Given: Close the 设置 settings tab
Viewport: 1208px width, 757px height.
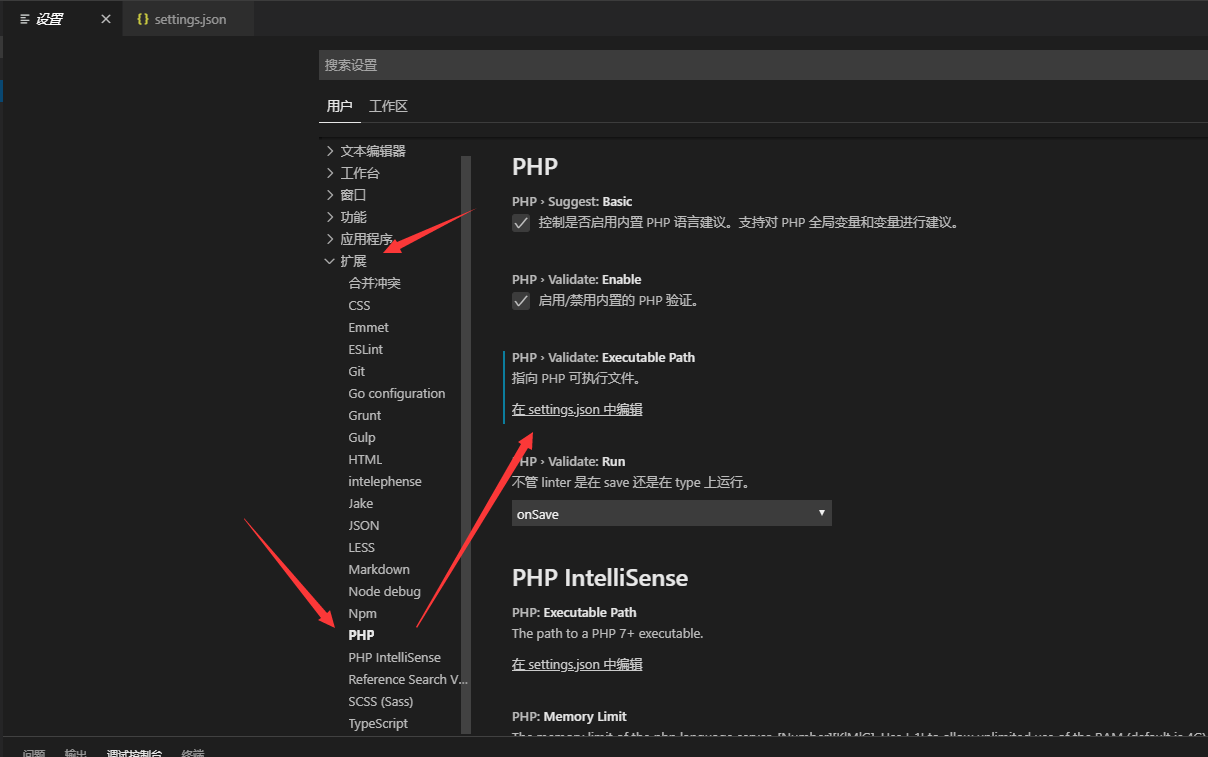Looking at the screenshot, I should [x=106, y=19].
